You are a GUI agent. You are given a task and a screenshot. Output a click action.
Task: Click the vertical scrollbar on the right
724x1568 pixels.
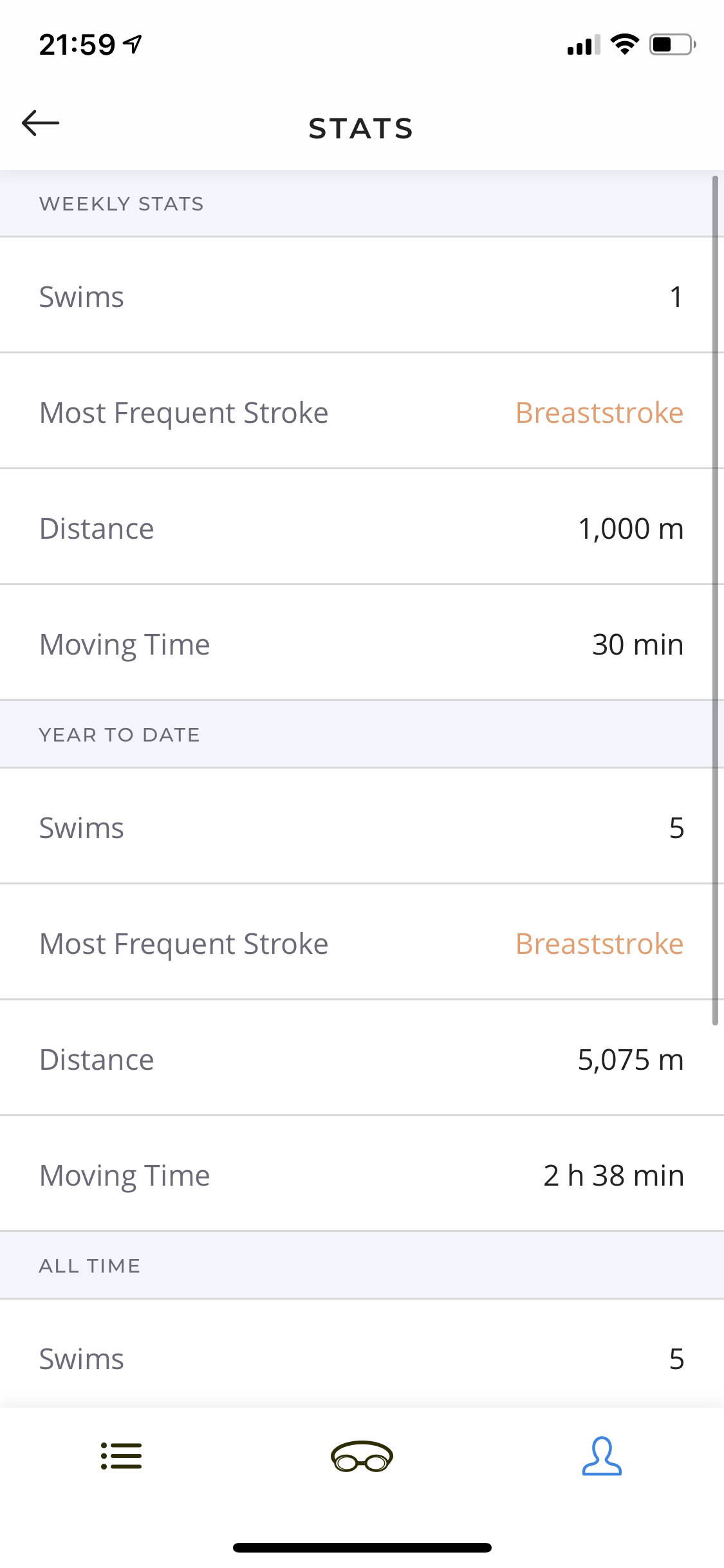coord(715,599)
